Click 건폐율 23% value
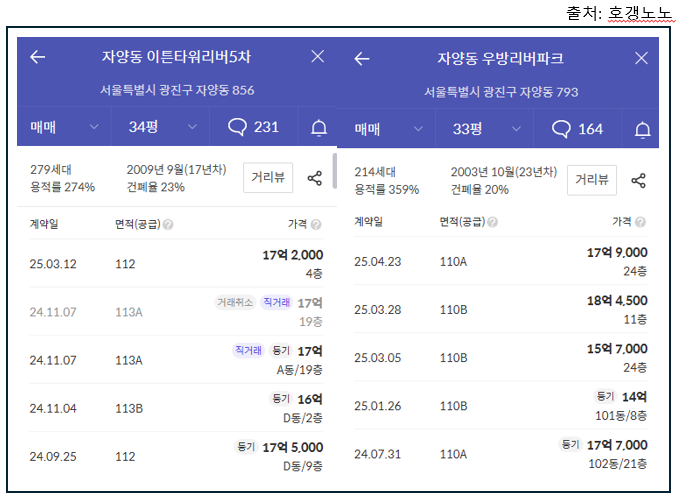Screen dimensions: 684x499 click(x=155, y=187)
